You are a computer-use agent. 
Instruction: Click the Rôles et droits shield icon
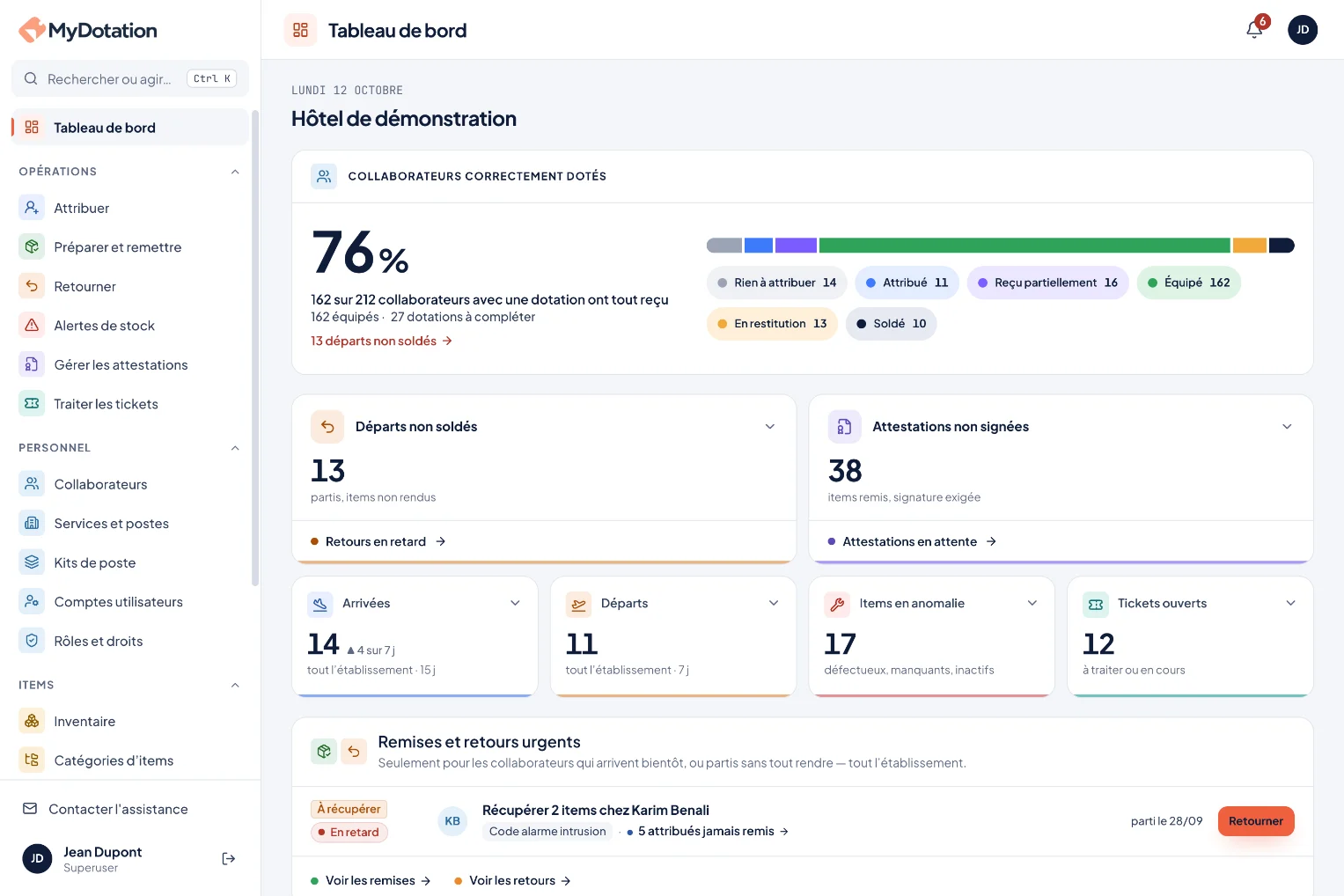(x=32, y=641)
